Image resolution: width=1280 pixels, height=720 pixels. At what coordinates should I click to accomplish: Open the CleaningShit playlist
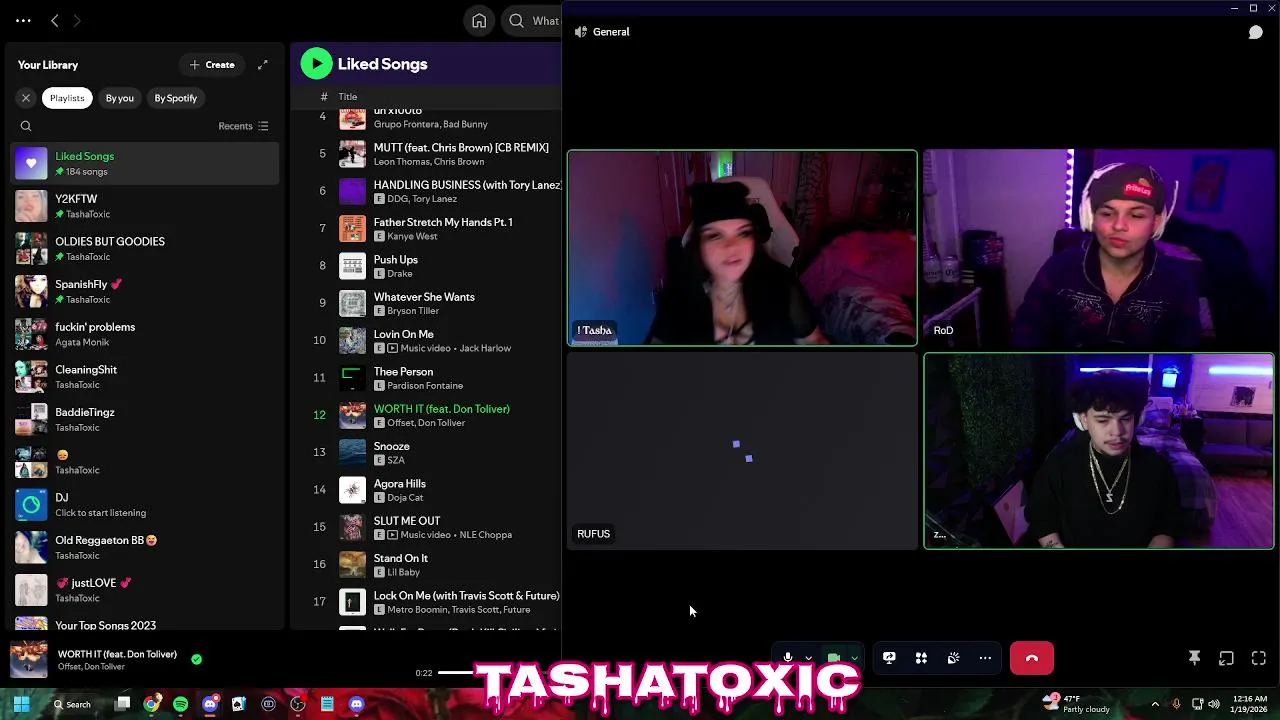pyautogui.click(x=146, y=377)
